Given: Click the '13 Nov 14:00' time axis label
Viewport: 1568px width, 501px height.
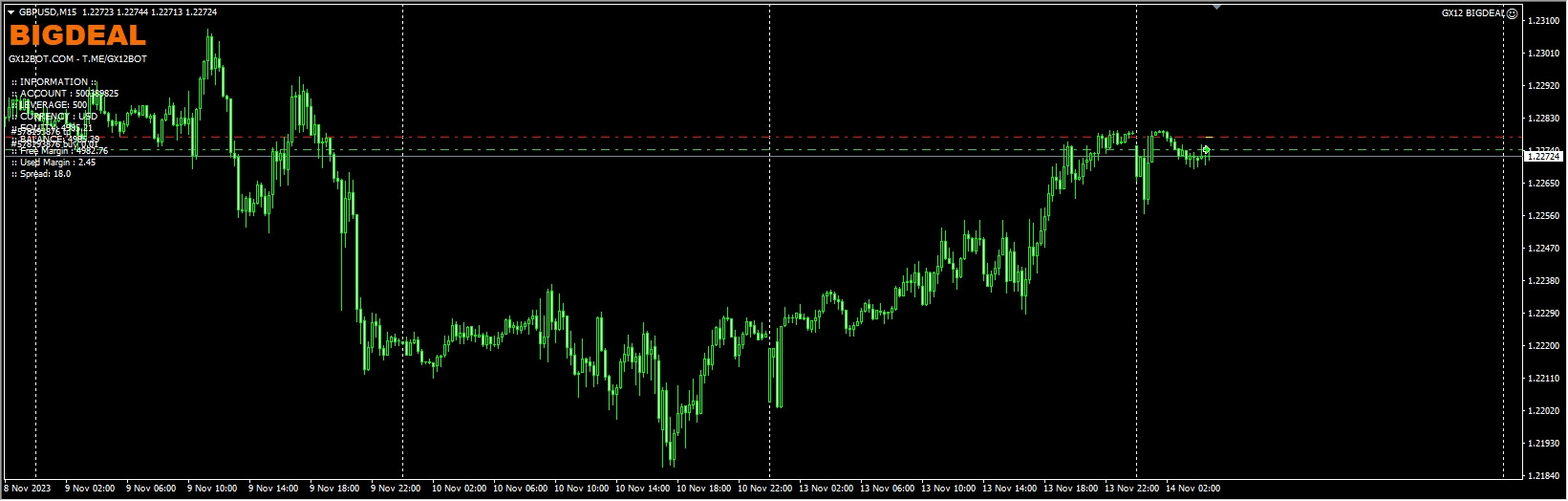Looking at the screenshot, I should pyautogui.click(x=1009, y=489).
